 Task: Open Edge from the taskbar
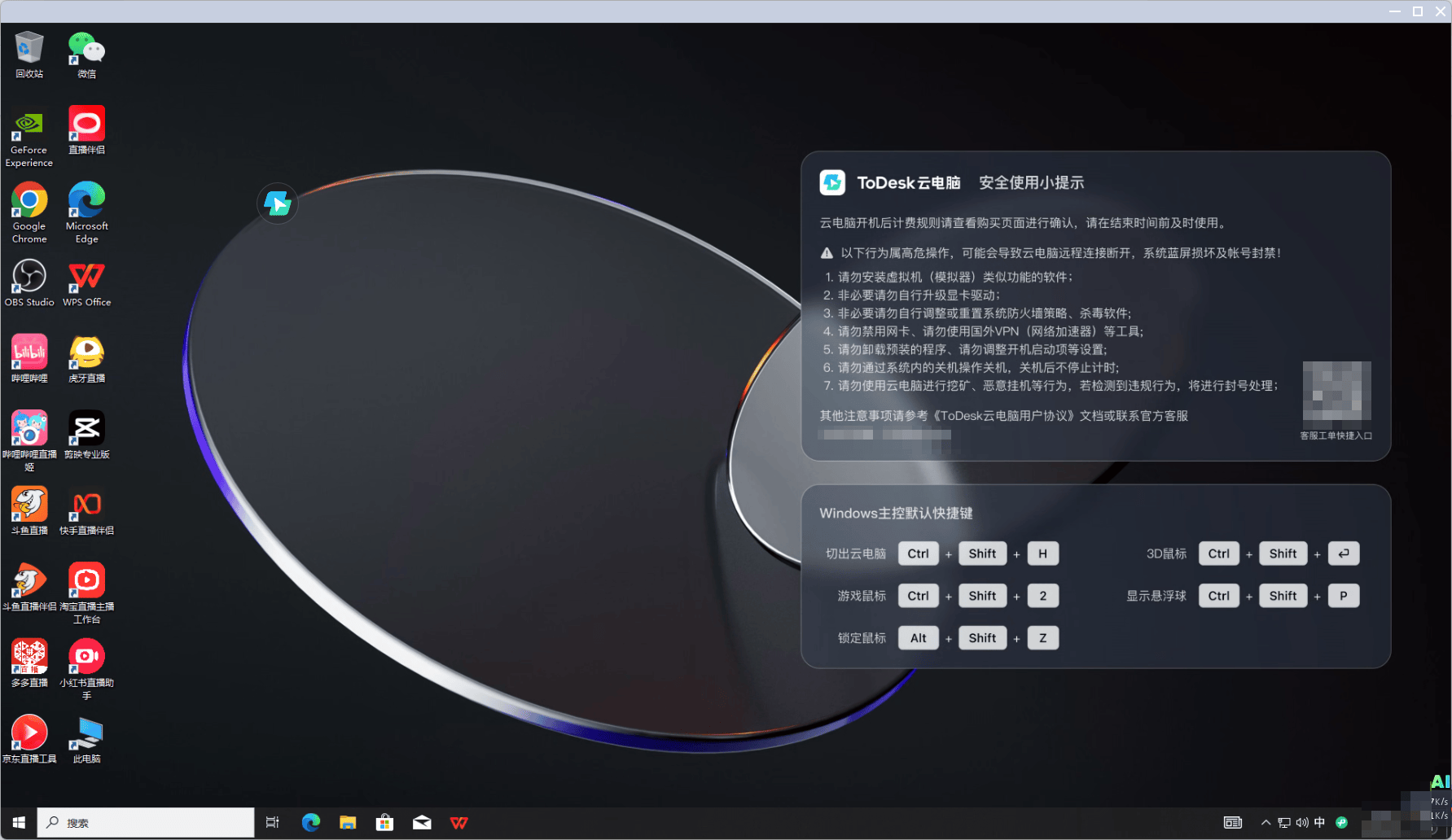click(311, 823)
